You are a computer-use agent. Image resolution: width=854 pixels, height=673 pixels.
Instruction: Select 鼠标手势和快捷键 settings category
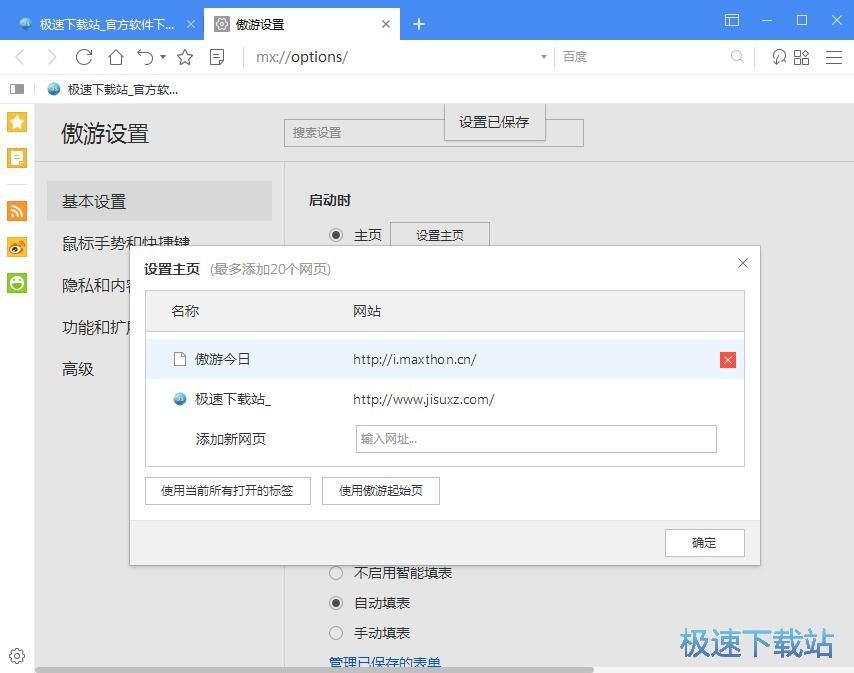tap(126, 242)
